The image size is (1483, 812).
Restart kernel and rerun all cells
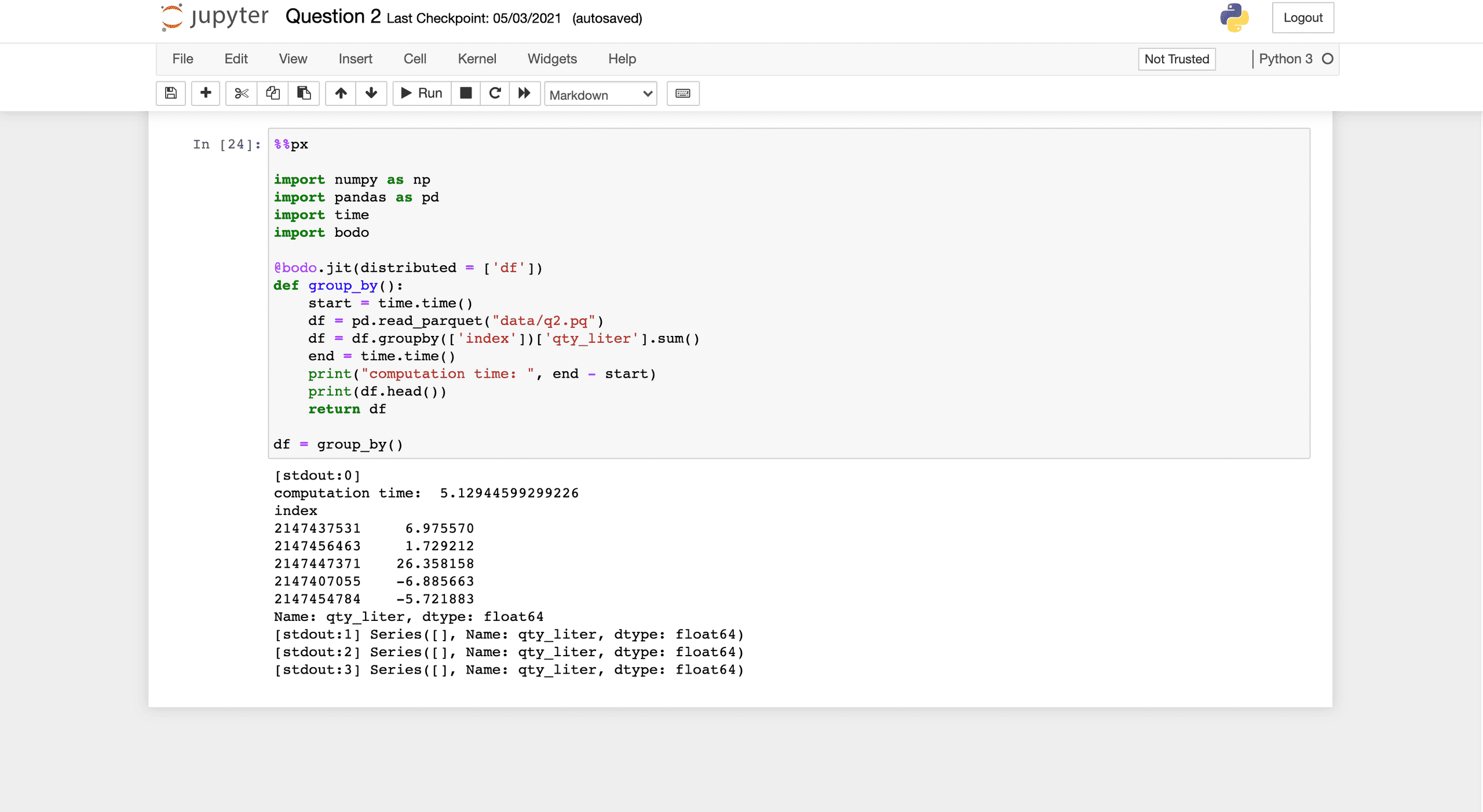(524, 93)
